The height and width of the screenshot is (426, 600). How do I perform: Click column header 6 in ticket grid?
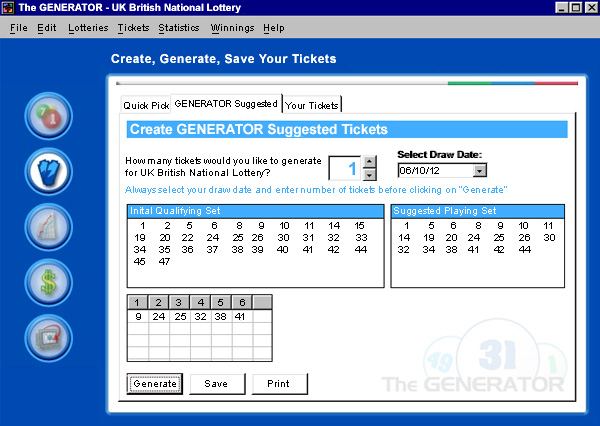pos(242,302)
